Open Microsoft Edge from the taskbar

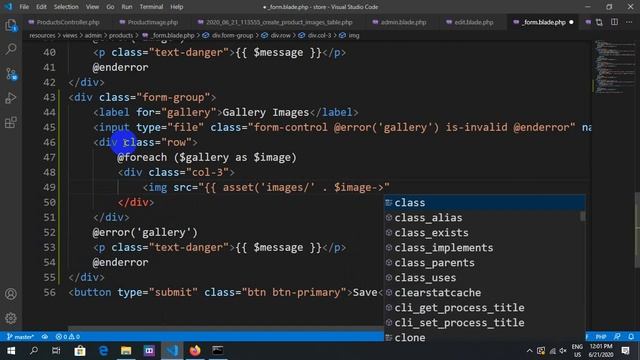tap(103, 351)
